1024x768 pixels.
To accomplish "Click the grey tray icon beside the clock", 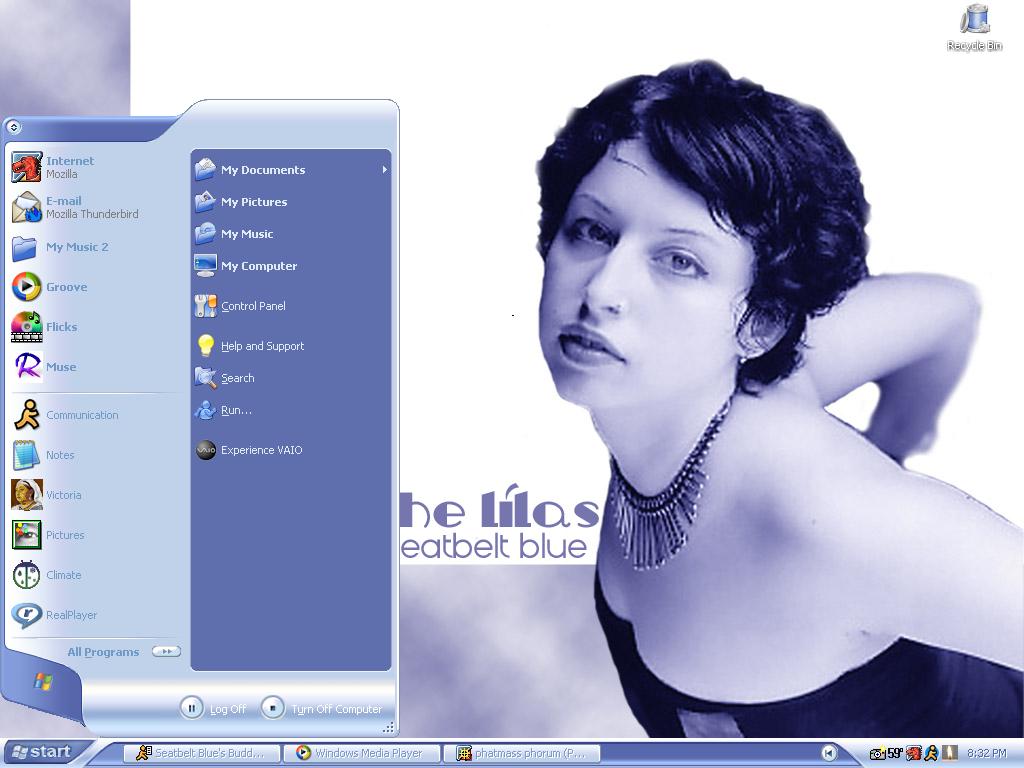I will pyautogui.click(x=950, y=753).
